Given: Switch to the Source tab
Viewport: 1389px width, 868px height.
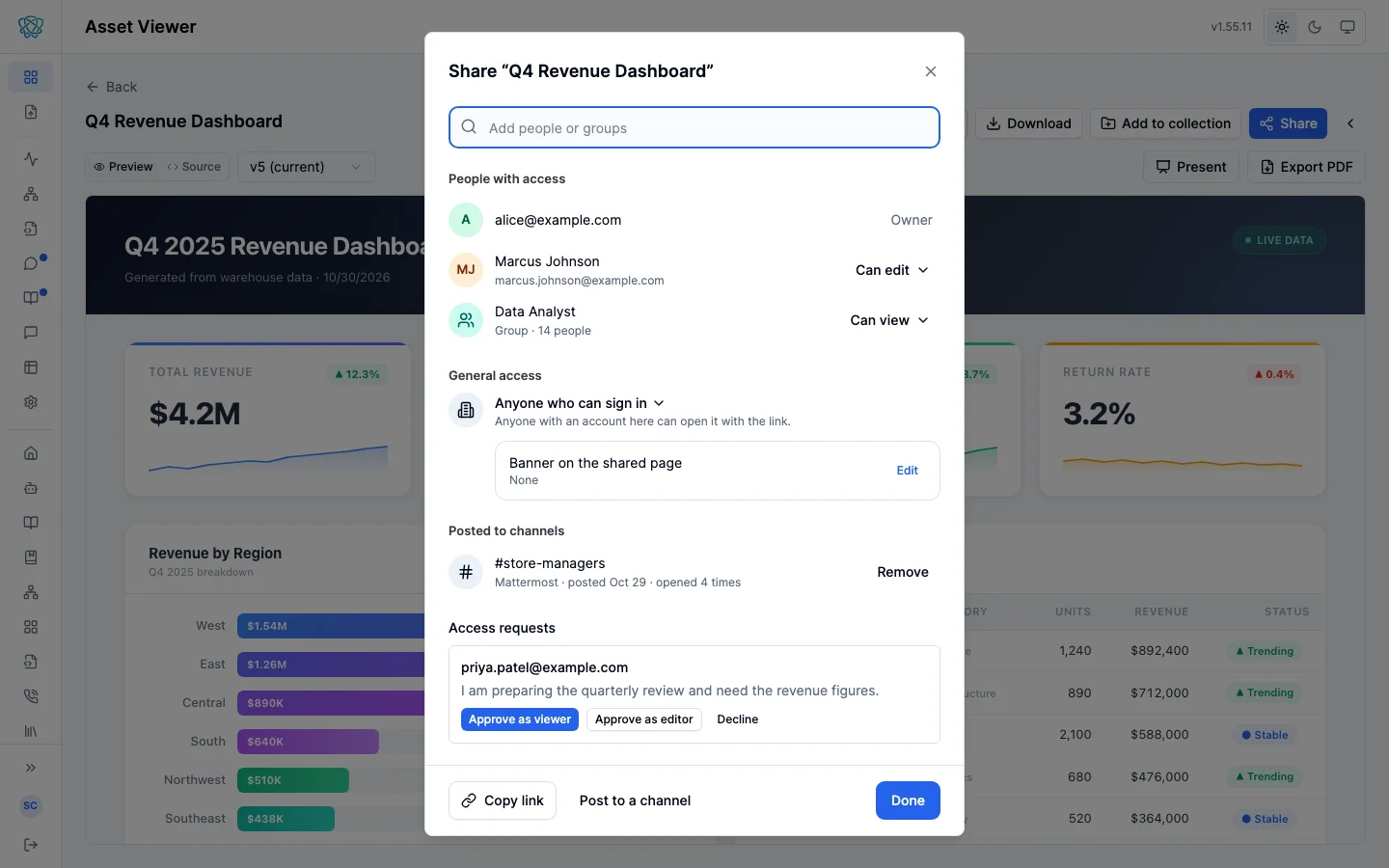Looking at the screenshot, I should point(194,167).
